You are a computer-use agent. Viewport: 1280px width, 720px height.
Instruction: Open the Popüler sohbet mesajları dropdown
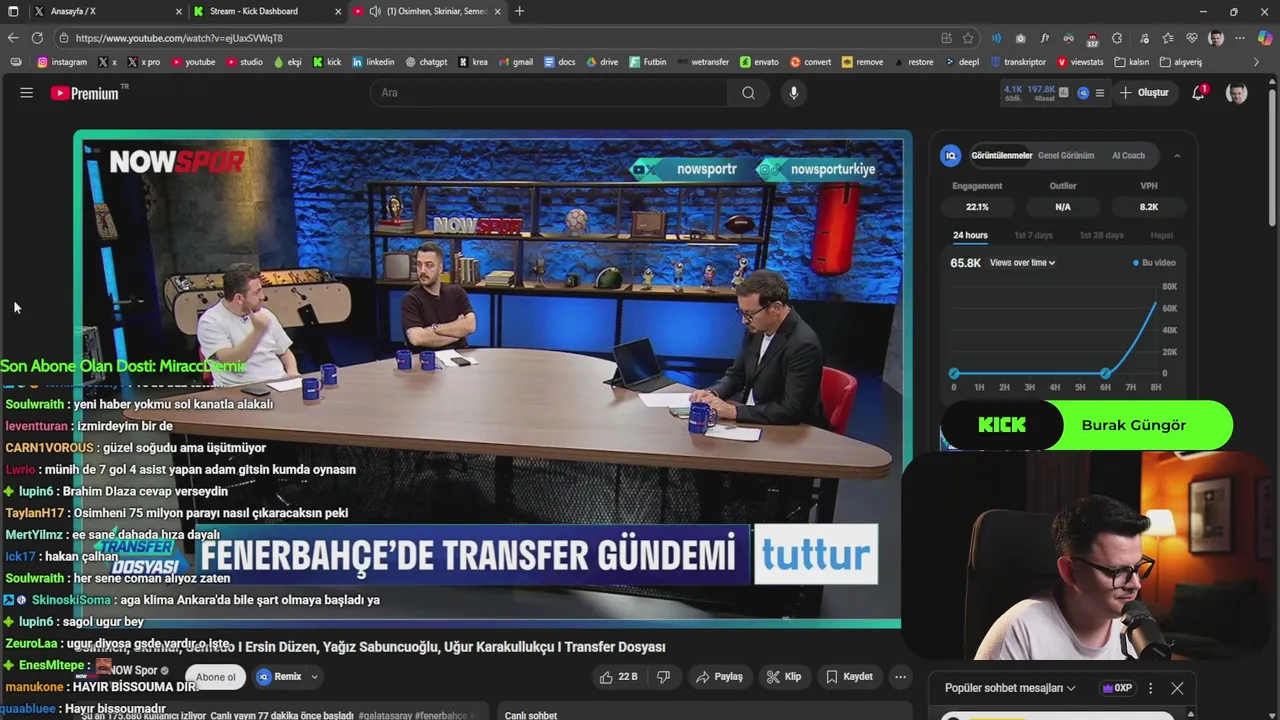(1010, 688)
